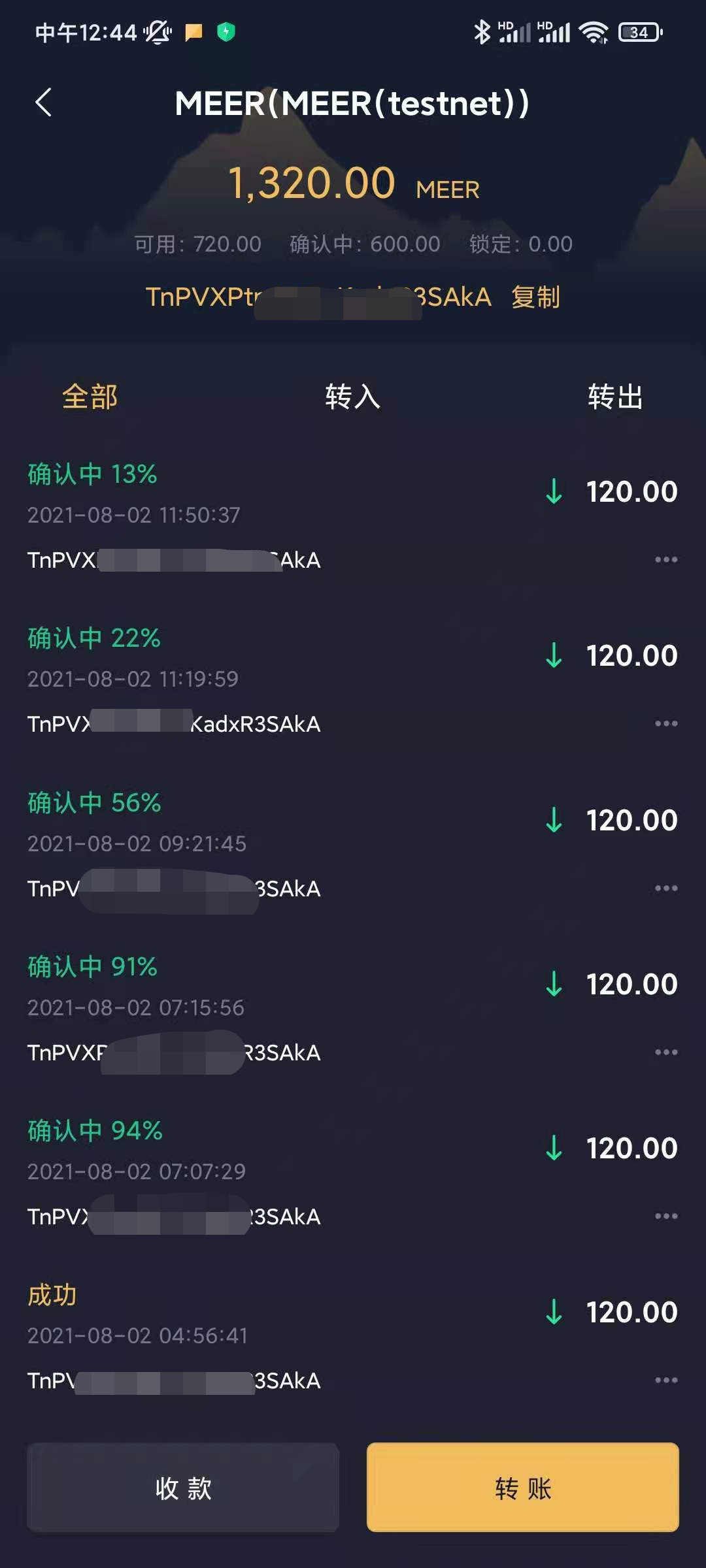Image resolution: width=706 pixels, height=1568 pixels.
Task: Switch to the 全部 tab
Action: 90,397
